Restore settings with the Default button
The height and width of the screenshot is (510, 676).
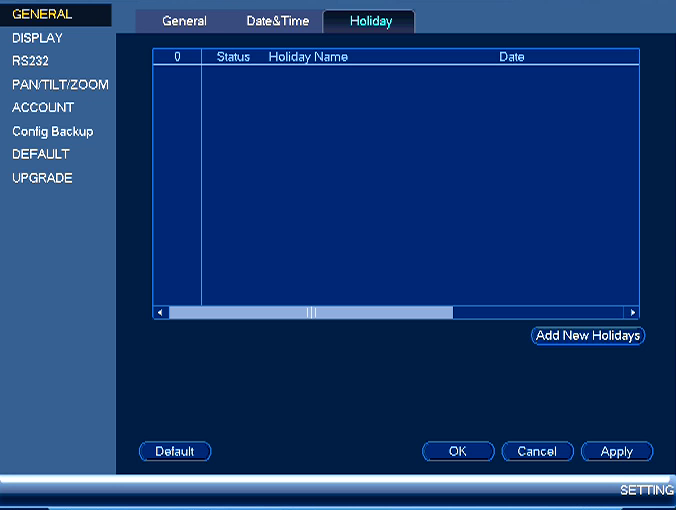point(175,451)
